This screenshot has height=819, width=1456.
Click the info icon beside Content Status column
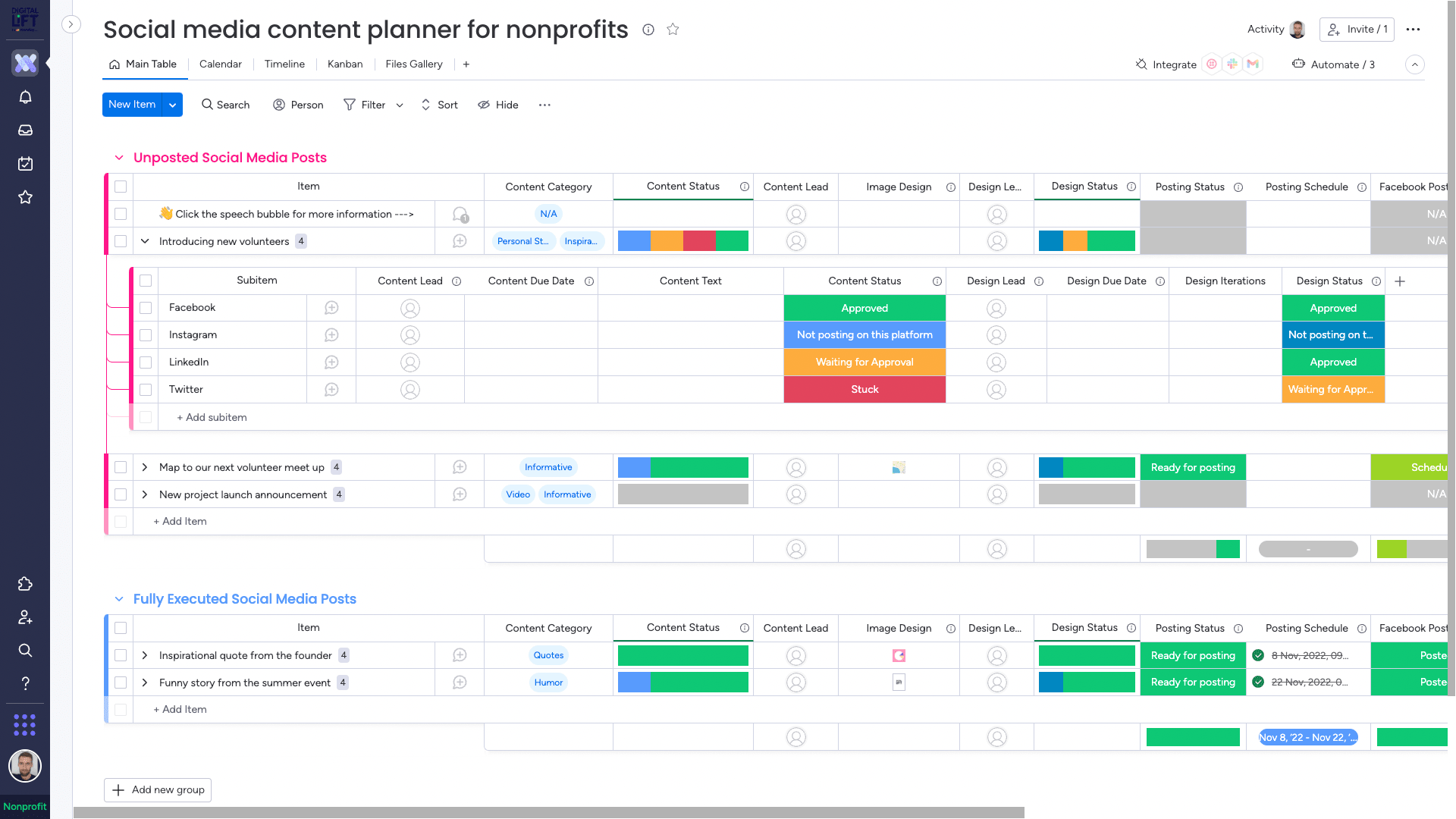(744, 187)
